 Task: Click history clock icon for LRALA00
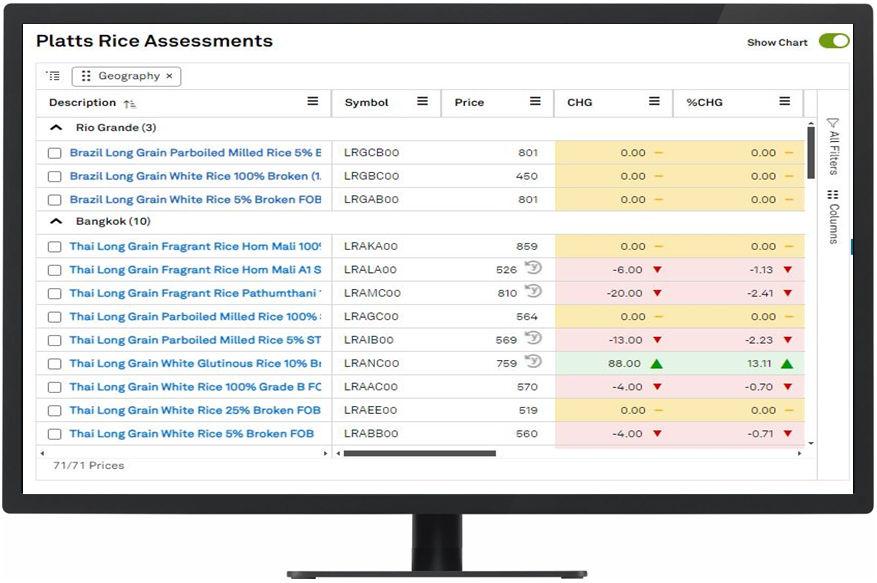click(x=534, y=267)
